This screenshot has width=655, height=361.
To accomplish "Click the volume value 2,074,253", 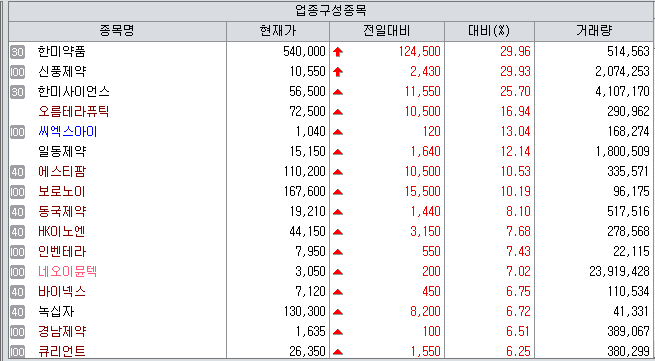I will (622, 72).
